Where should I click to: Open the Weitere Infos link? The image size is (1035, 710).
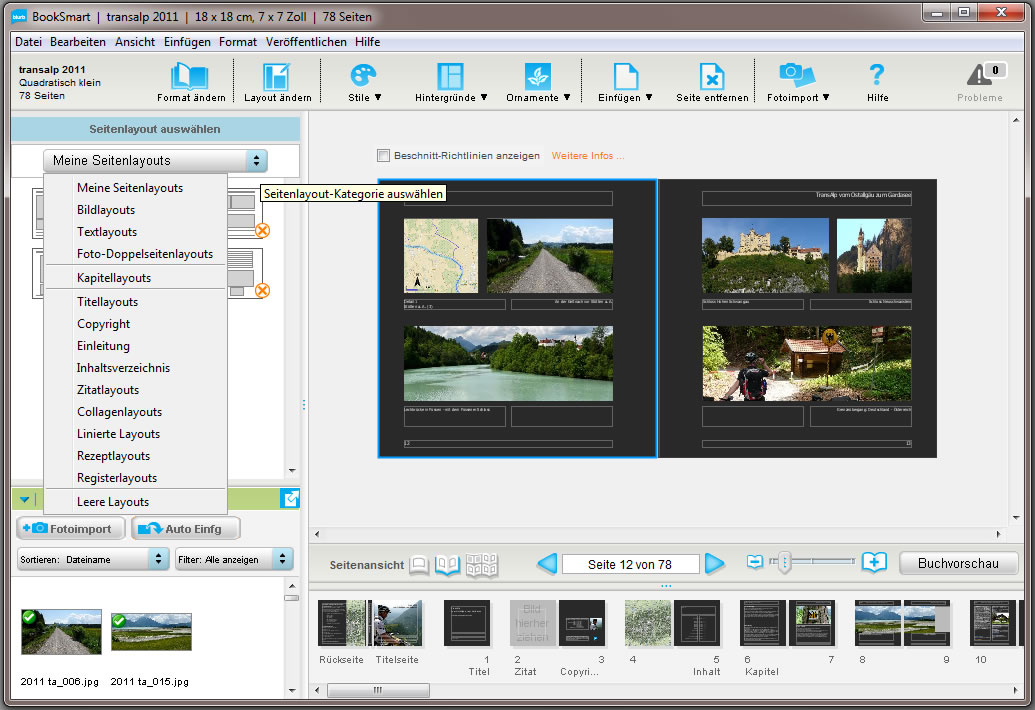[588, 156]
